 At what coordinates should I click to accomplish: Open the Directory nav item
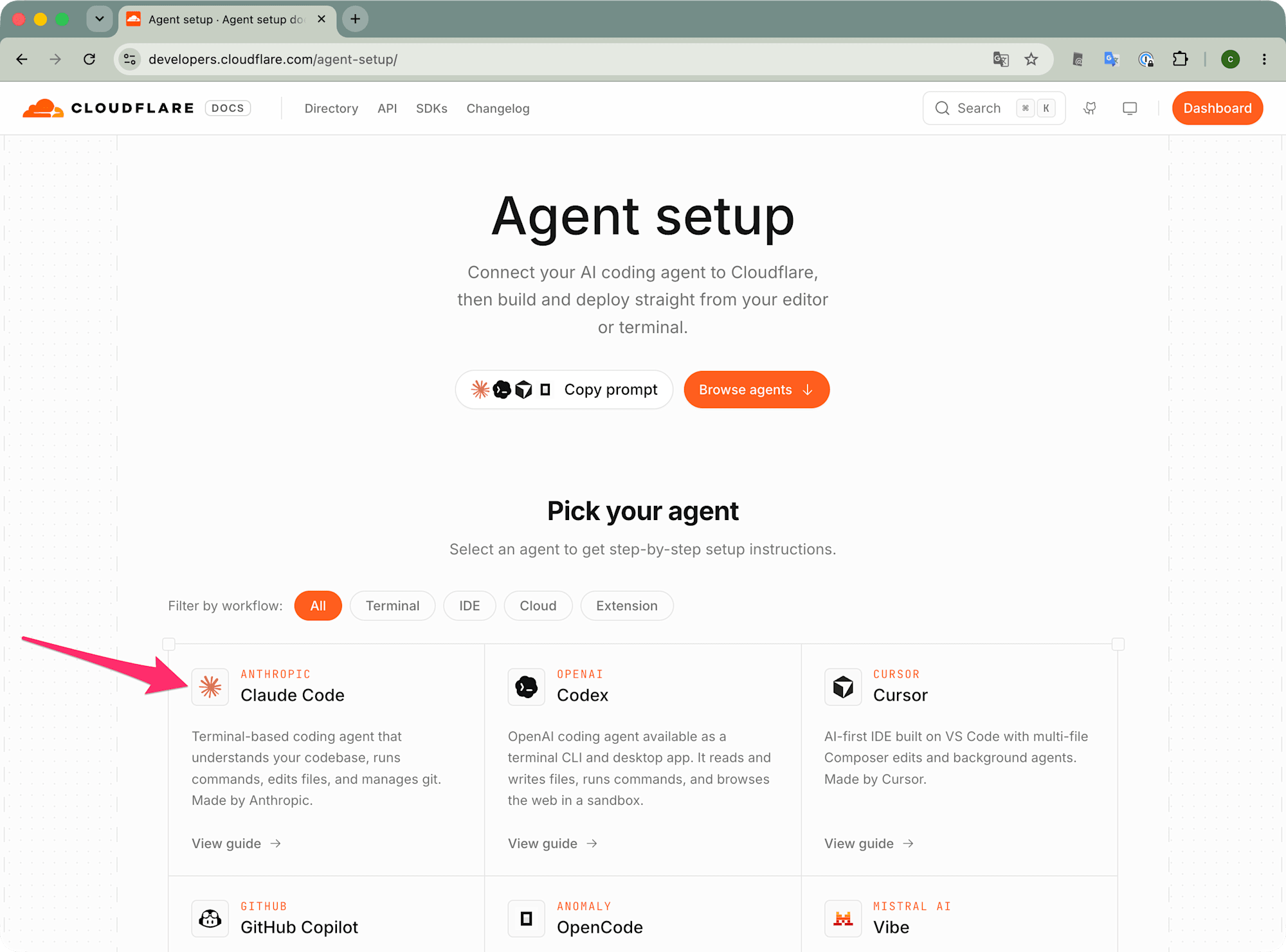pyautogui.click(x=331, y=109)
